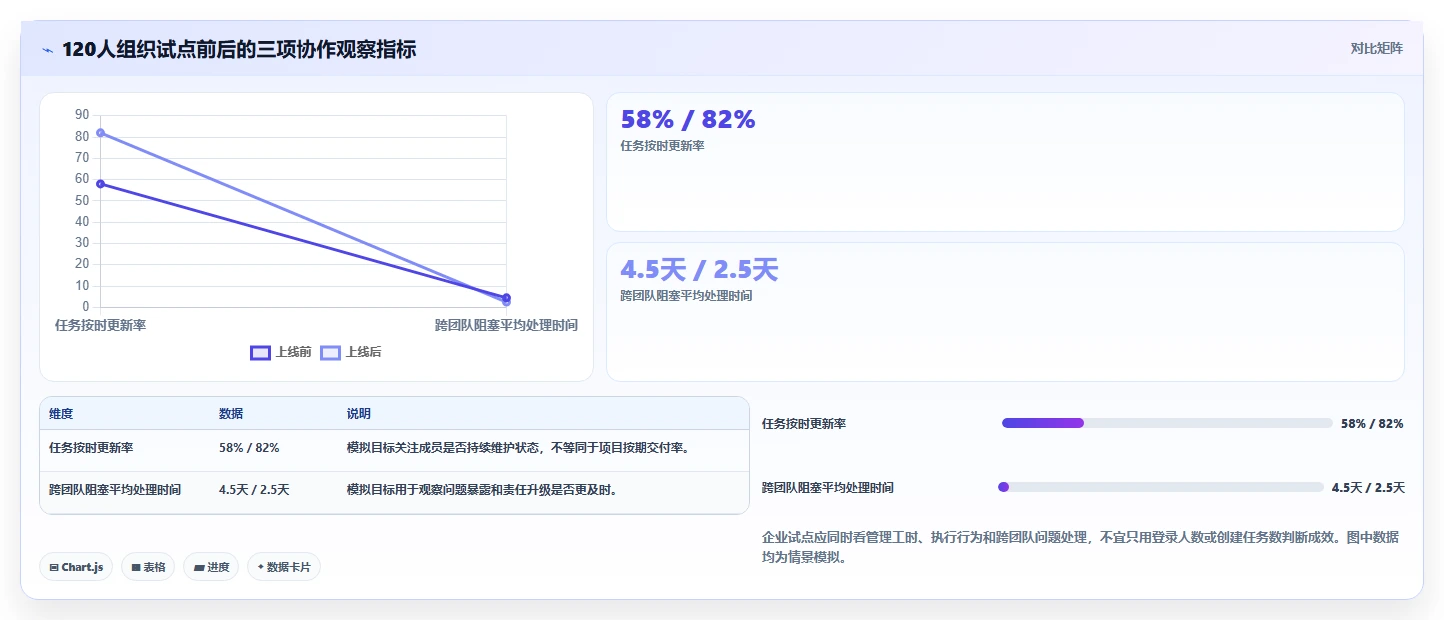Image resolution: width=1444 pixels, height=620 pixels.
Task: Click the 任务按时更新率 progress row label
Action: tap(804, 424)
